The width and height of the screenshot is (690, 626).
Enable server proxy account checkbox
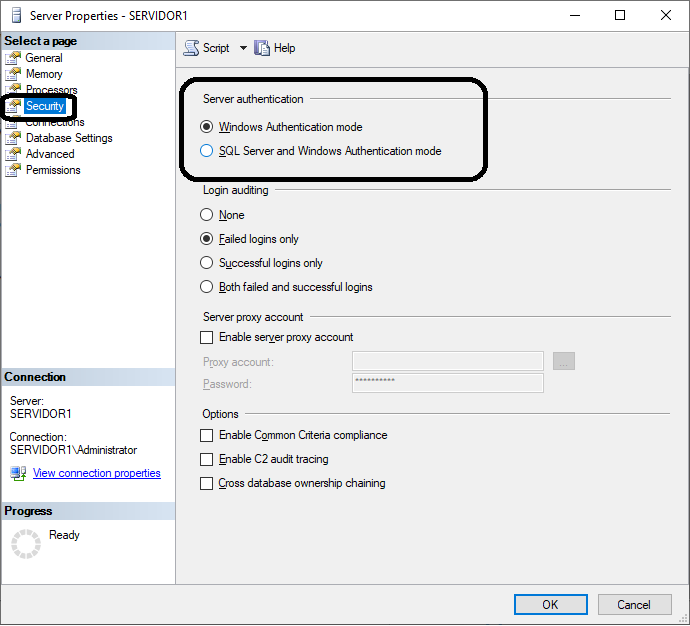207,338
